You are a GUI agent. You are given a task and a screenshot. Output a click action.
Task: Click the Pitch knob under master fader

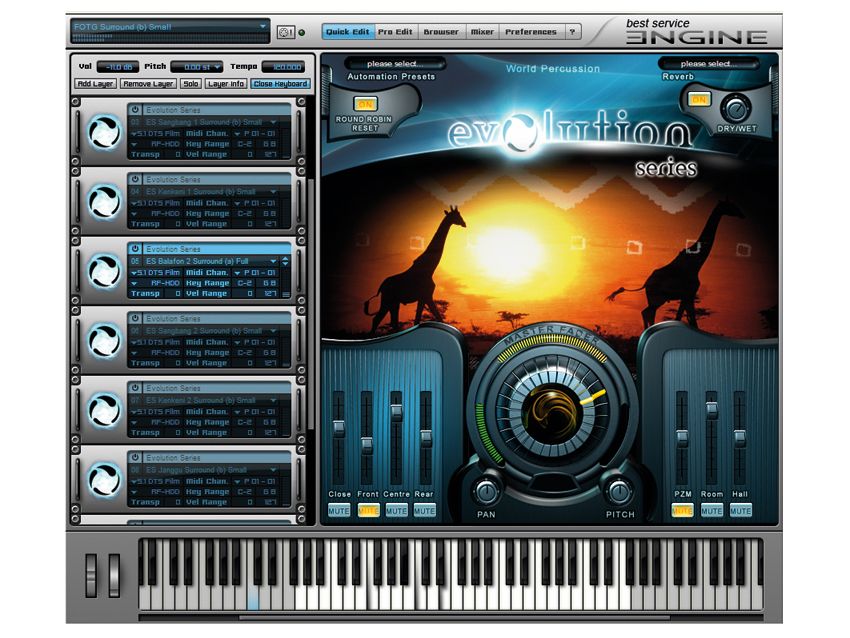click(619, 492)
